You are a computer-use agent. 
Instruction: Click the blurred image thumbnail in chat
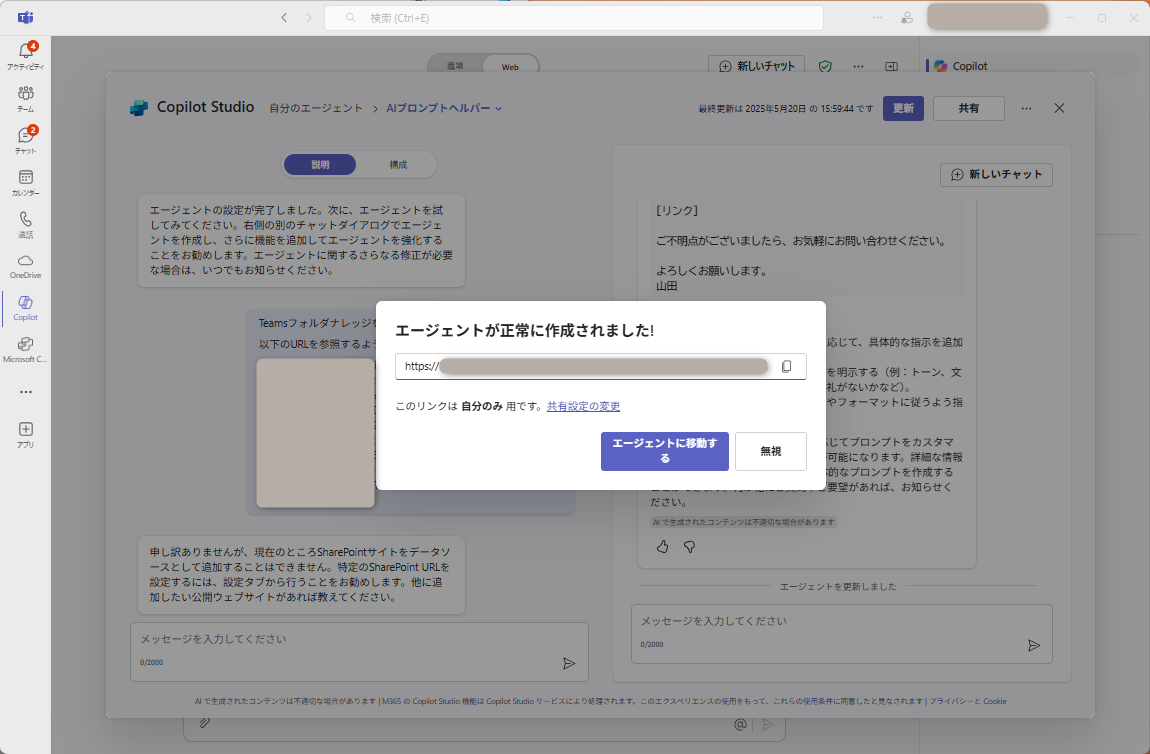pyautogui.click(x=315, y=433)
